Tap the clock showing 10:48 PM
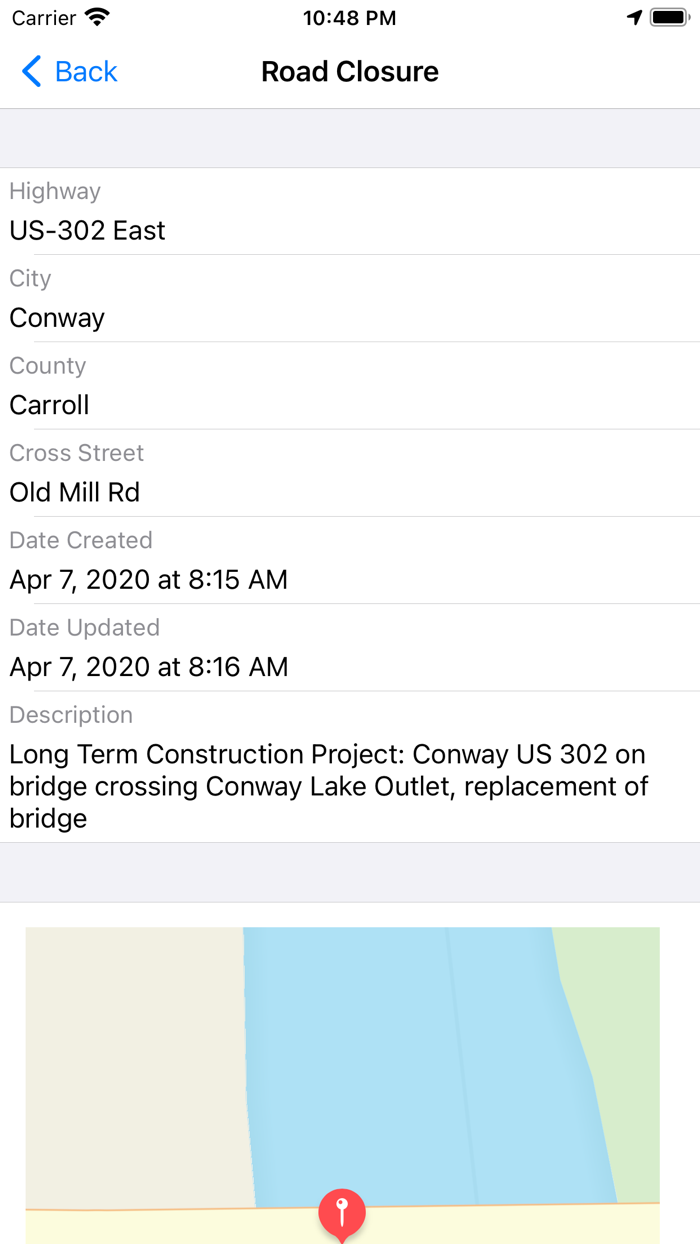Screen dimensions: 700x1244 click(x=349, y=17)
